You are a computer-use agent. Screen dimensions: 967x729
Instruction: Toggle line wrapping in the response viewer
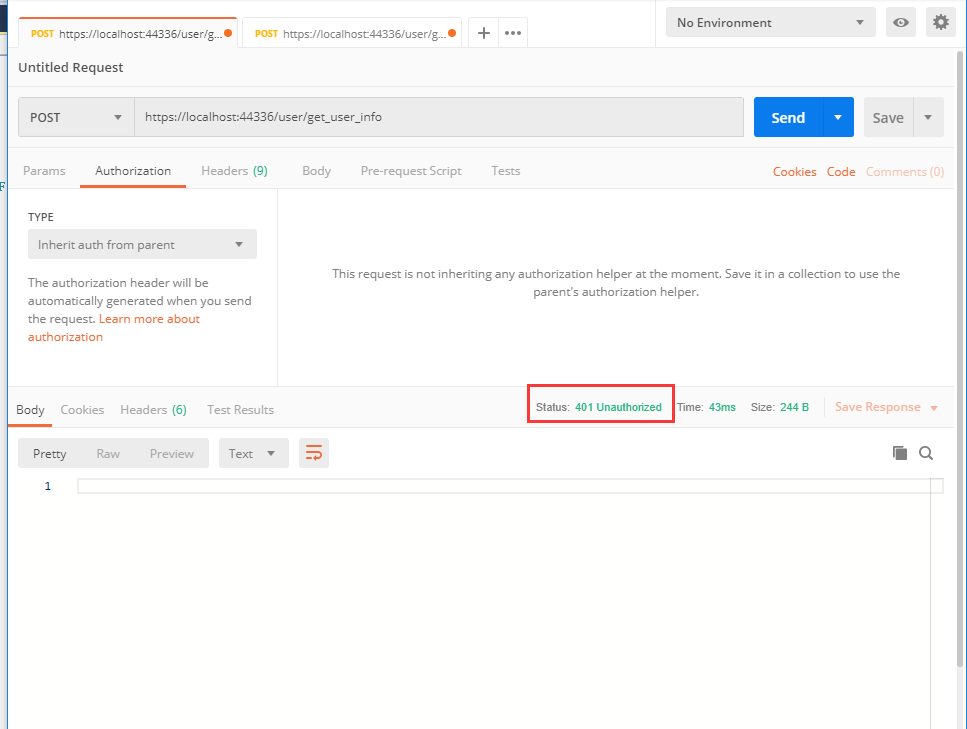314,452
